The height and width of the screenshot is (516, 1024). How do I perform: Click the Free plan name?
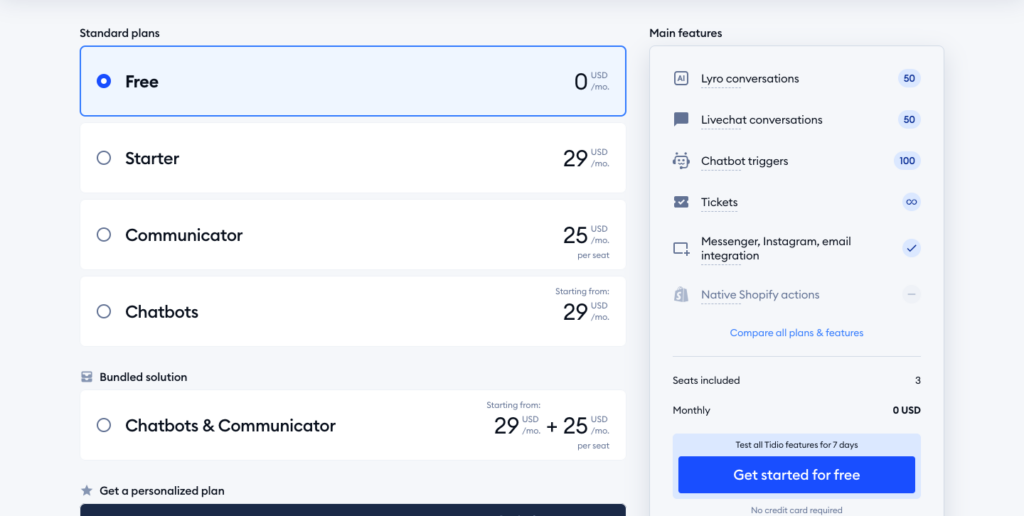point(142,82)
